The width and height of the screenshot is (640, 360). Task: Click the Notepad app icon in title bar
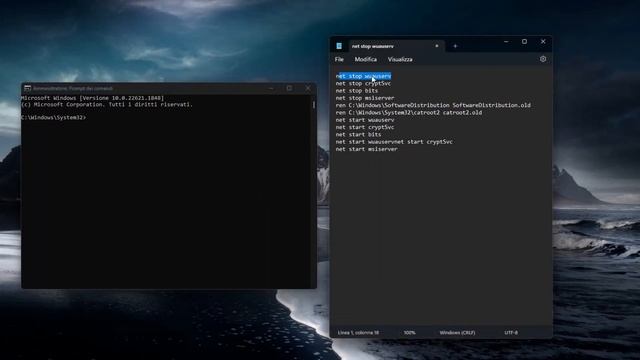coord(339,46)
